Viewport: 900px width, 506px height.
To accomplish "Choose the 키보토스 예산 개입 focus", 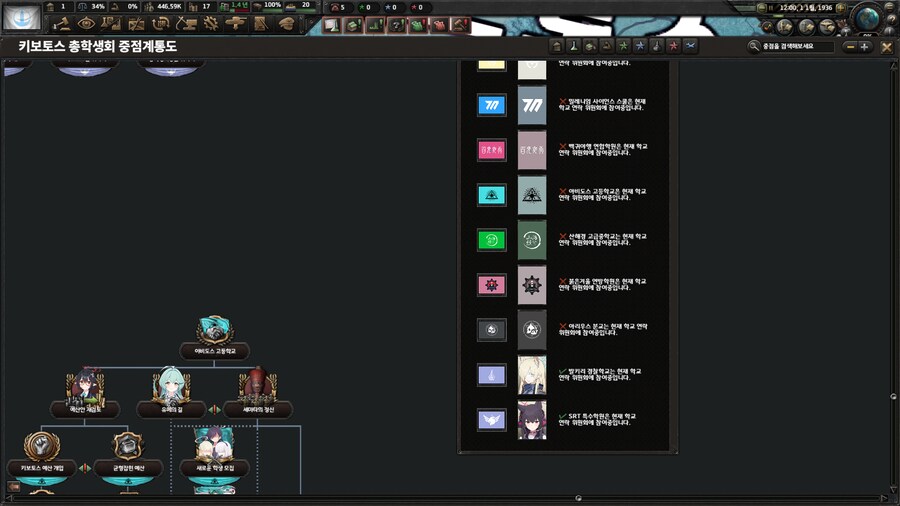I will (42, 447).
